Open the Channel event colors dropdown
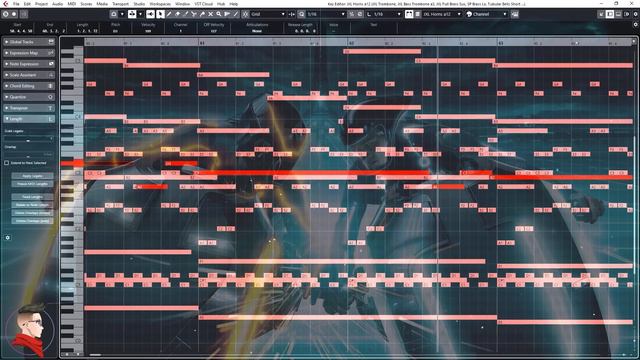Screen dimensions: 640x360 pos(490,14)
